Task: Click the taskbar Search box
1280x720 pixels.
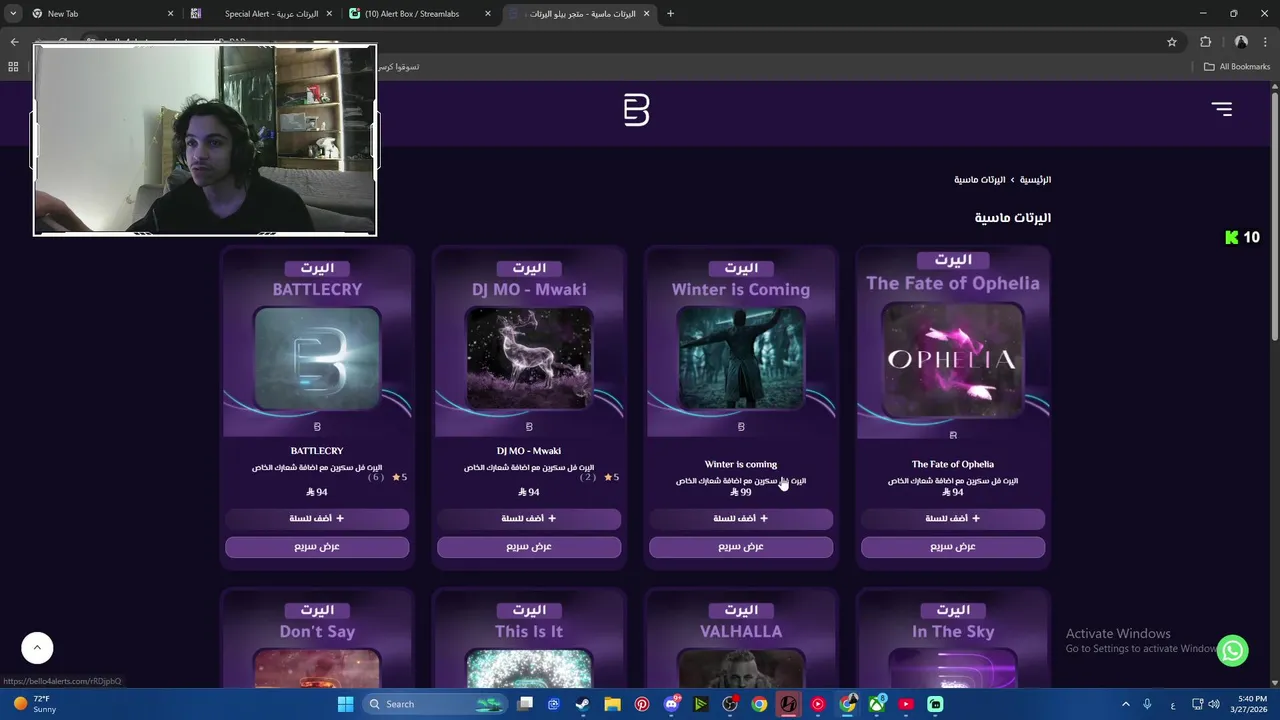Action: click(437, 704)
